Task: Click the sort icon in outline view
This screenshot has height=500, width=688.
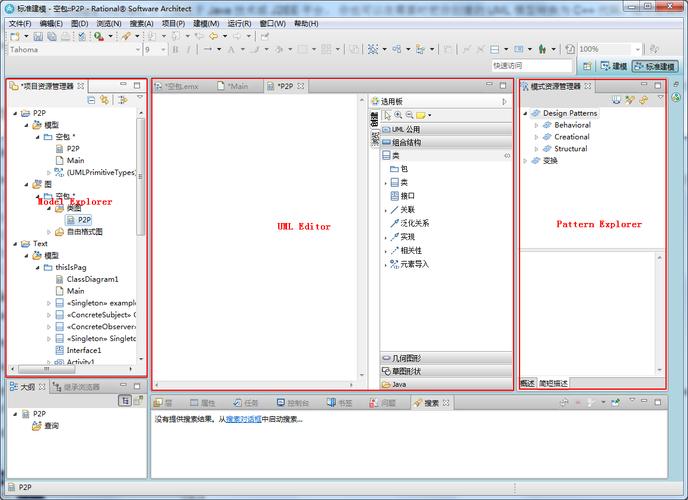Action: click(125, 400)
